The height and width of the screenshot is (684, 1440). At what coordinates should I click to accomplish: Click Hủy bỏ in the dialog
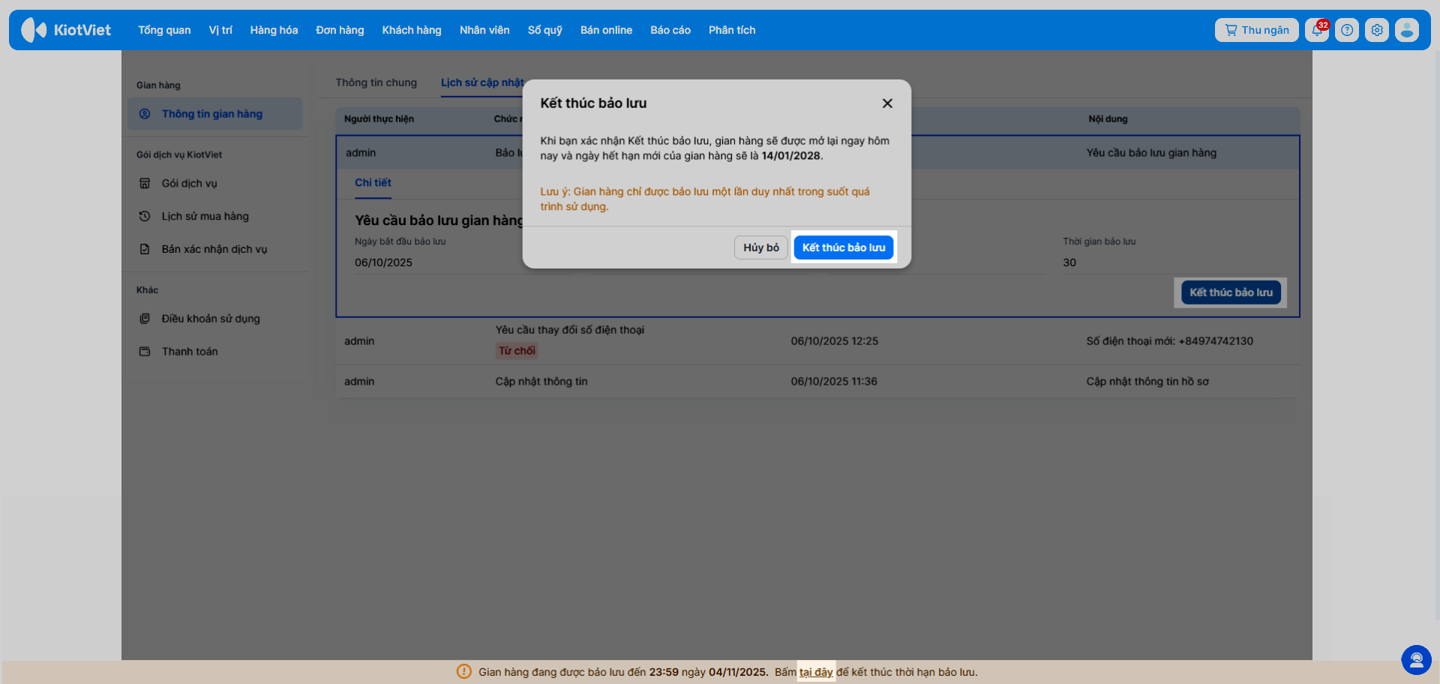[761, 248]
